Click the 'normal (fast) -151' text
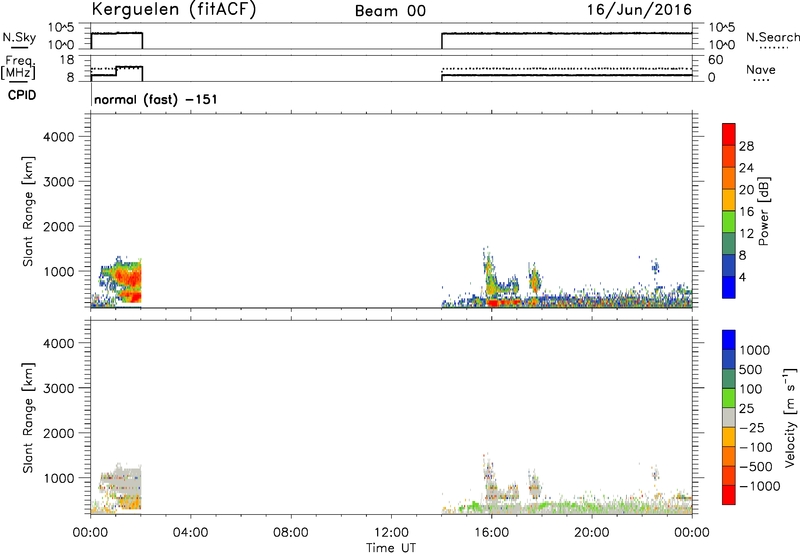This screenshot has width=800, height=554. click(156, 99)
